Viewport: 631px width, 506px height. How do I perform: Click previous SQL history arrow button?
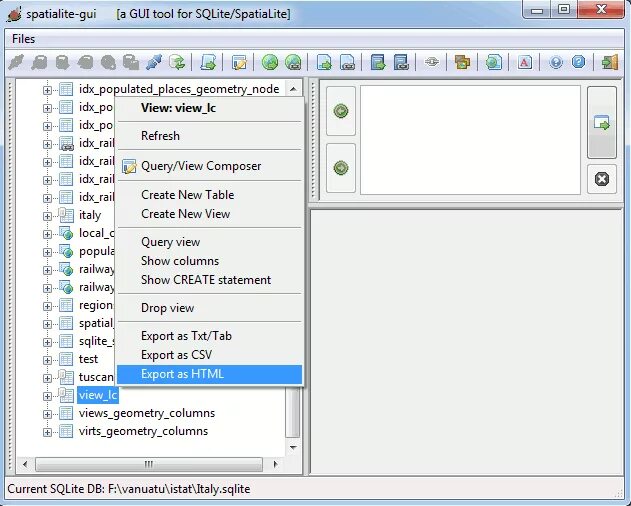(341, 111)
